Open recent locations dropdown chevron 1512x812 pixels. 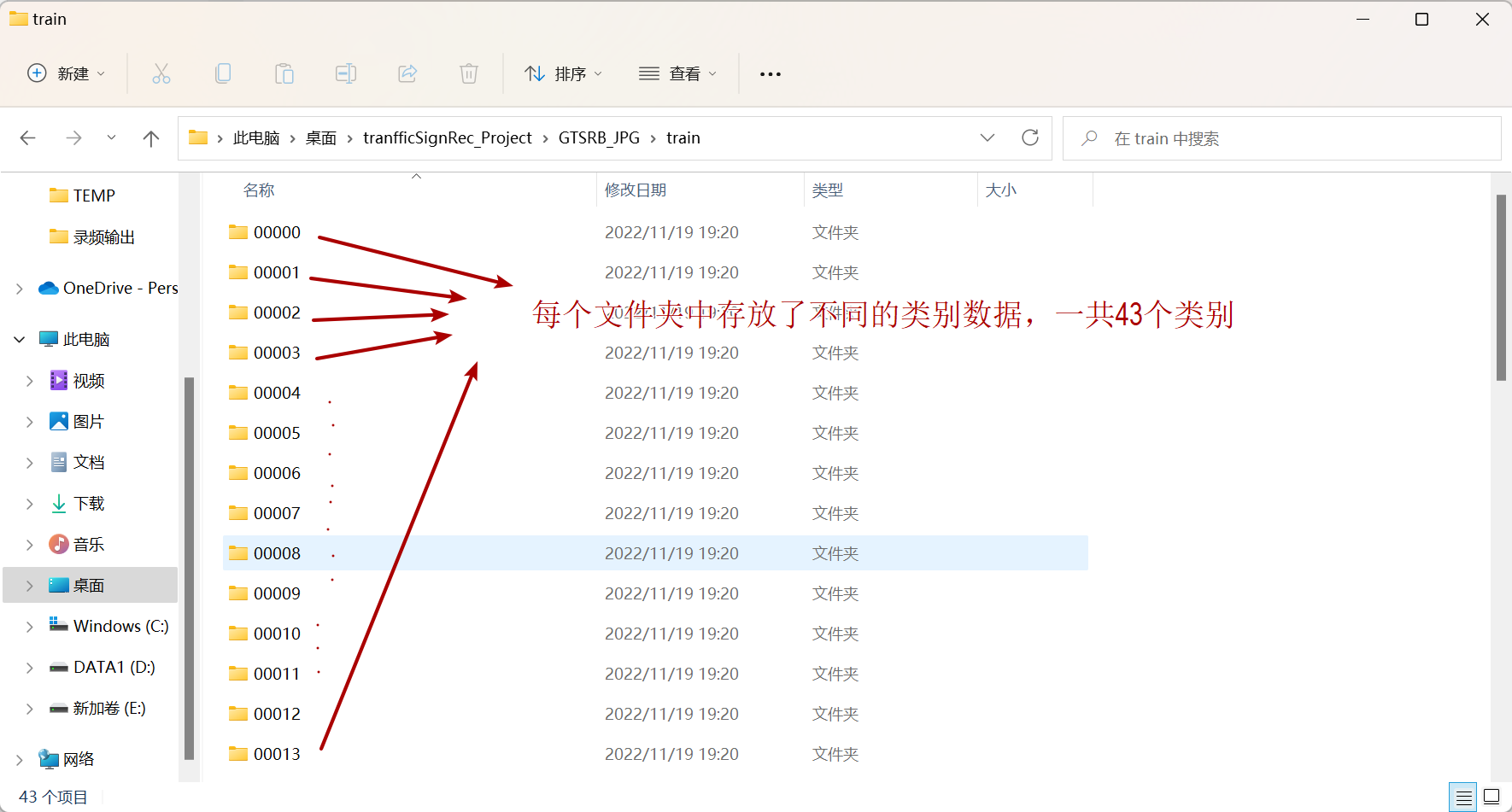[111, 137]
